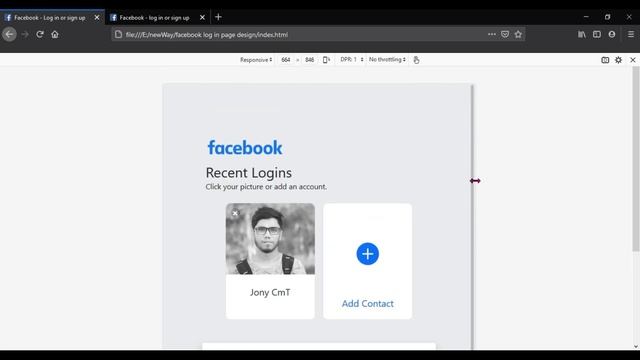Open the Responsive device dropdown
Image resolution: width=640 pixels, height=360 pixels.
[256, 60]
